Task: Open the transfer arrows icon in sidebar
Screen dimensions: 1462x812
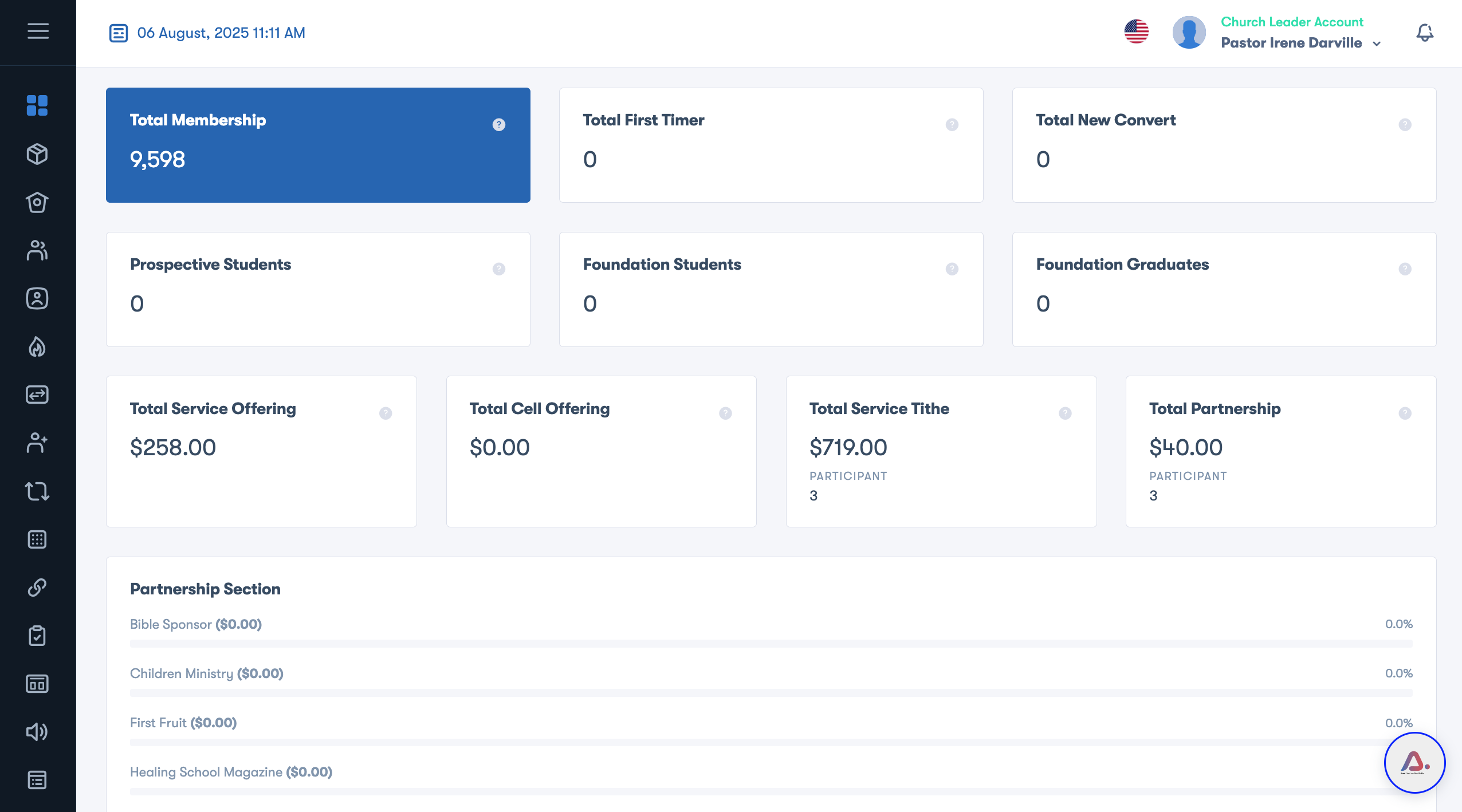Action: 37,395
